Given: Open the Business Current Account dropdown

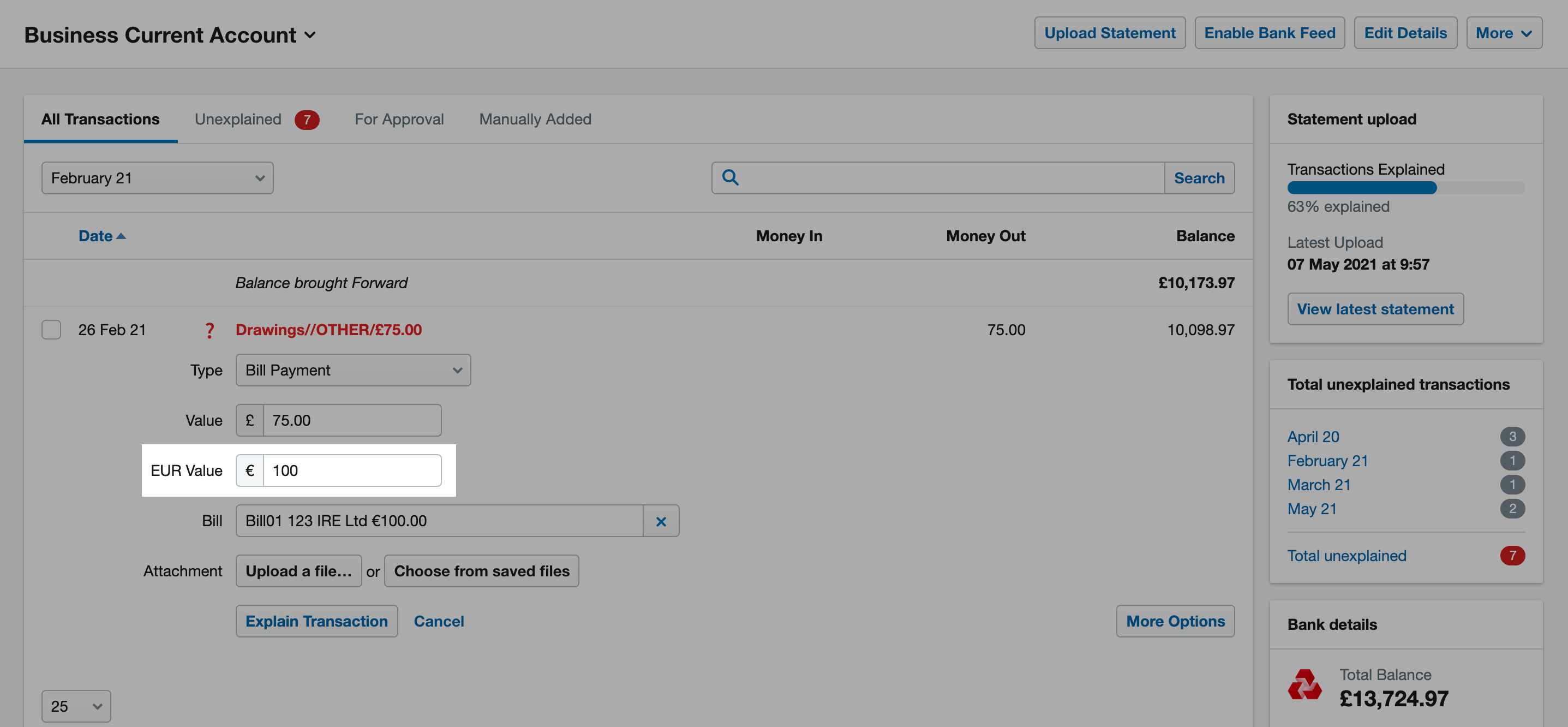Looking at the screenshot, I should (170, 35).
